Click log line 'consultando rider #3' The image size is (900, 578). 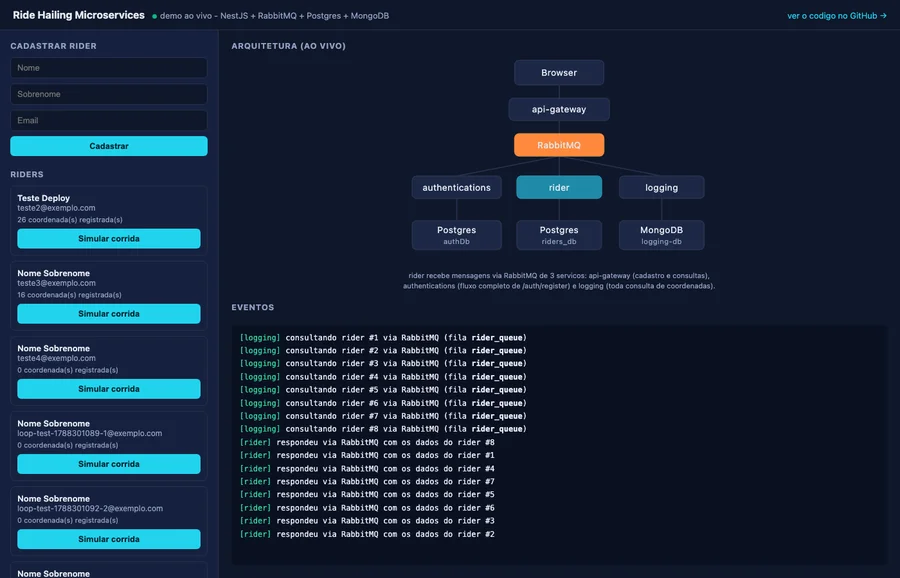point(383,363)
